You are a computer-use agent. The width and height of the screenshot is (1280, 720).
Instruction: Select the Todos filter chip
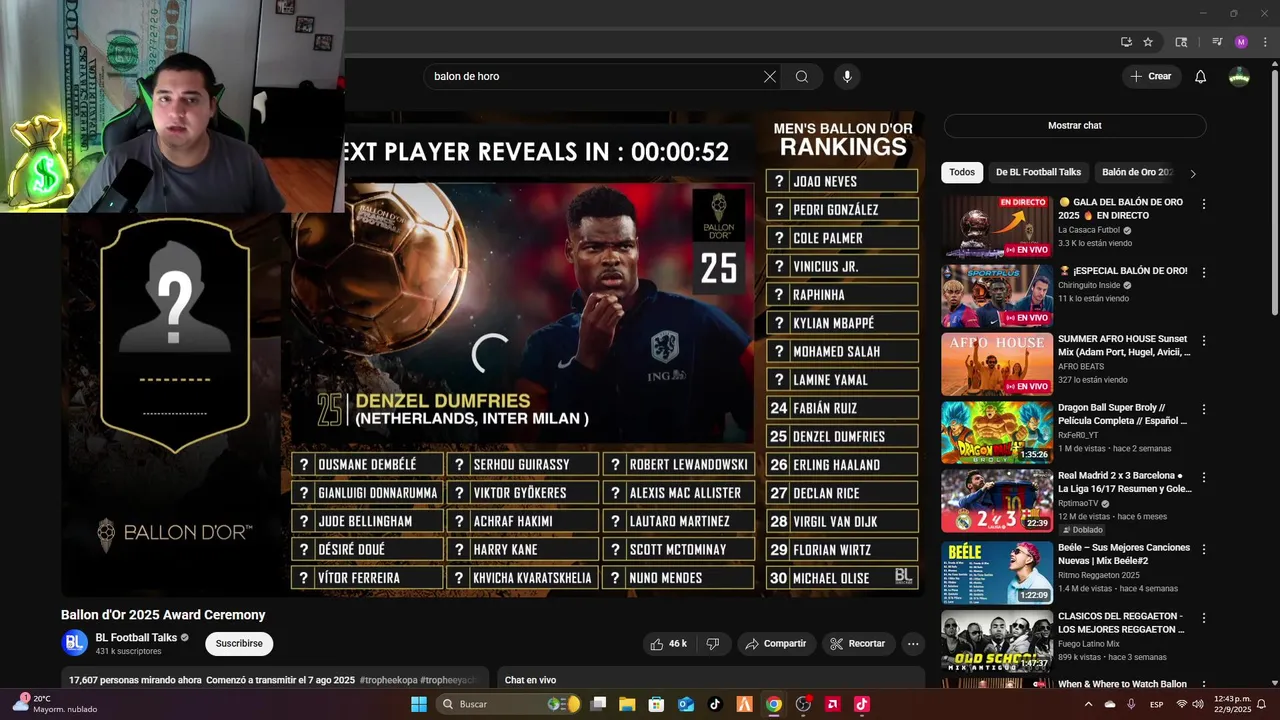click(x=962, y=172)
